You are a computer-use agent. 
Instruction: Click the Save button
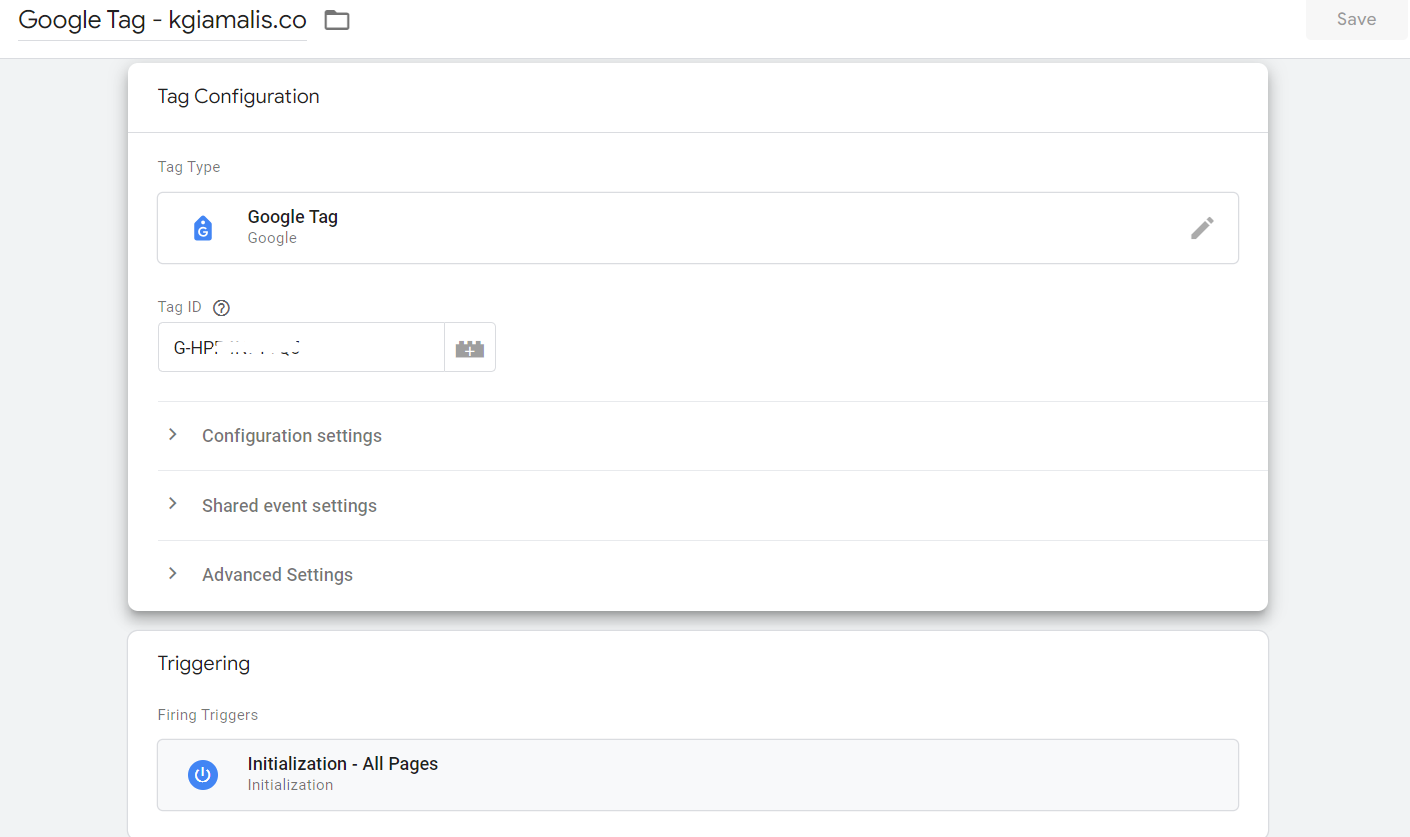[x=1356, y=19]
